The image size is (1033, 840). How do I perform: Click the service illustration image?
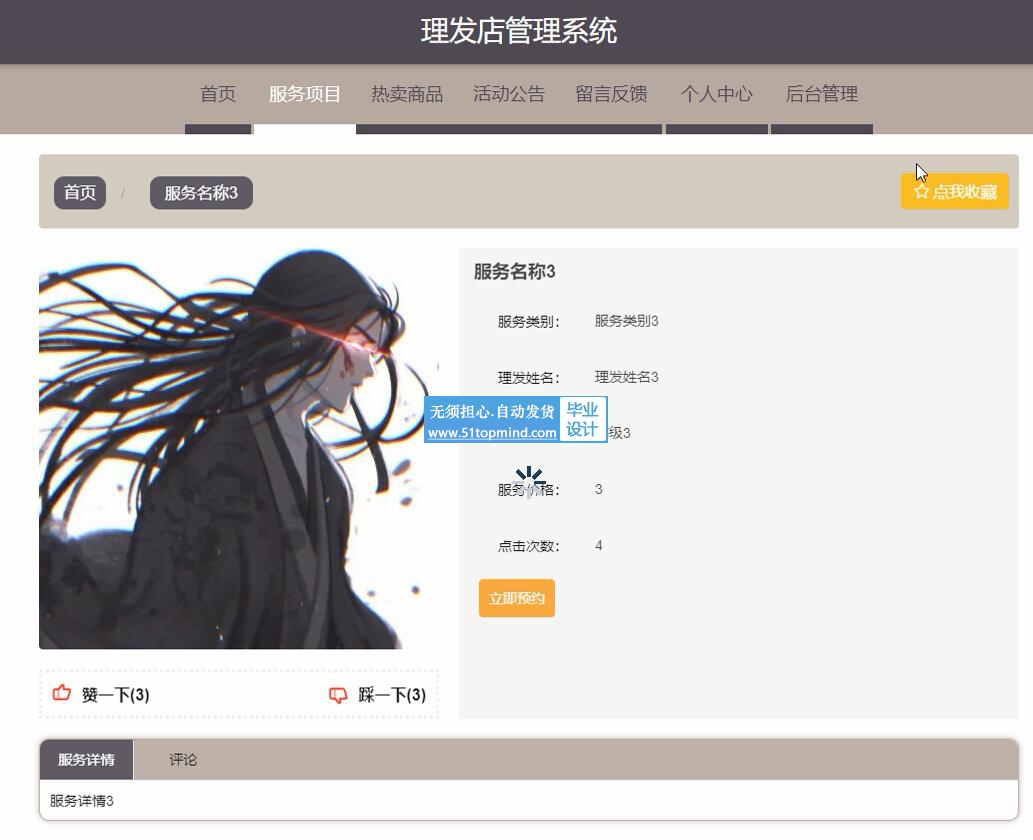[x=239, y=449]
